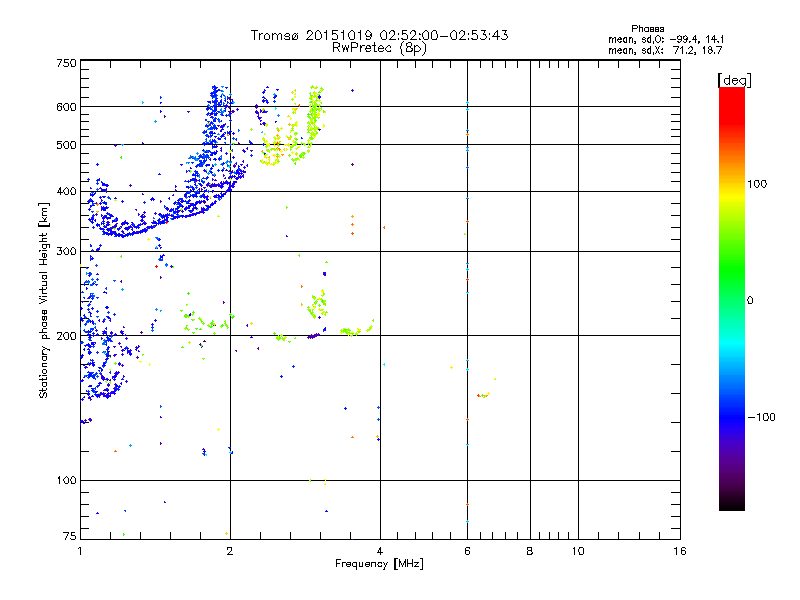Click the '2' x-axis frequency tick label

pyautogui.click(x=230, y=551)
